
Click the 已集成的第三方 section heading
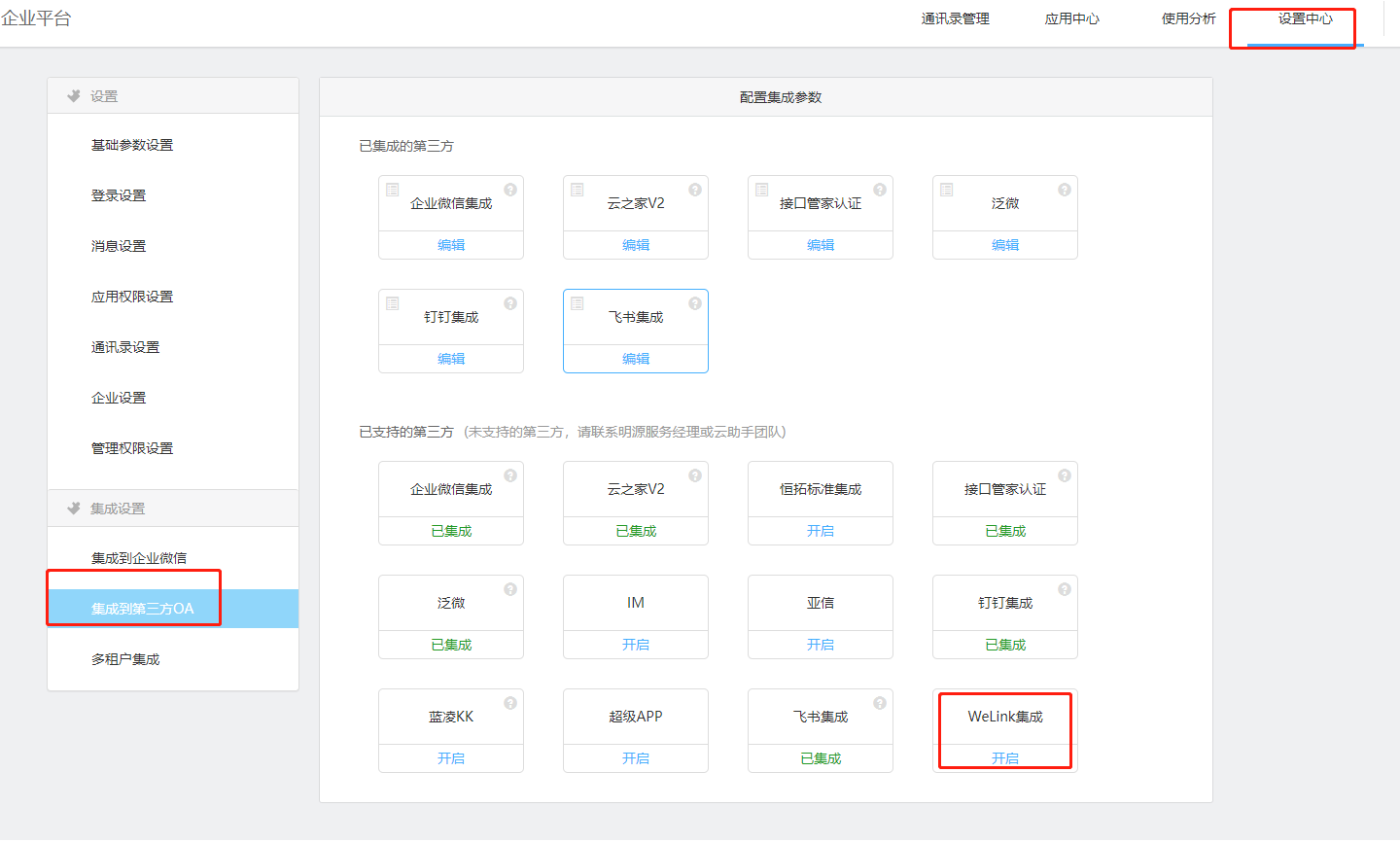406,146
